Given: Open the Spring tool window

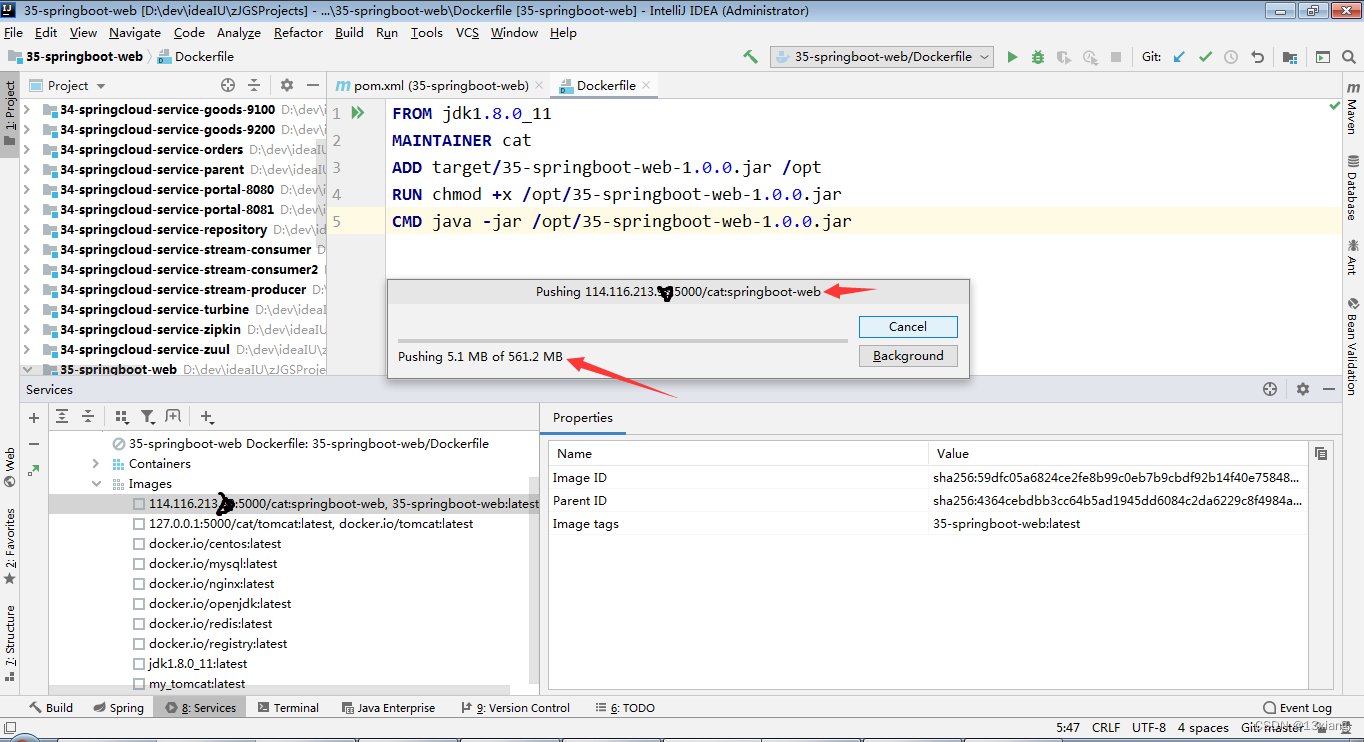Looking at the screenshot, I should pos(118,708).
